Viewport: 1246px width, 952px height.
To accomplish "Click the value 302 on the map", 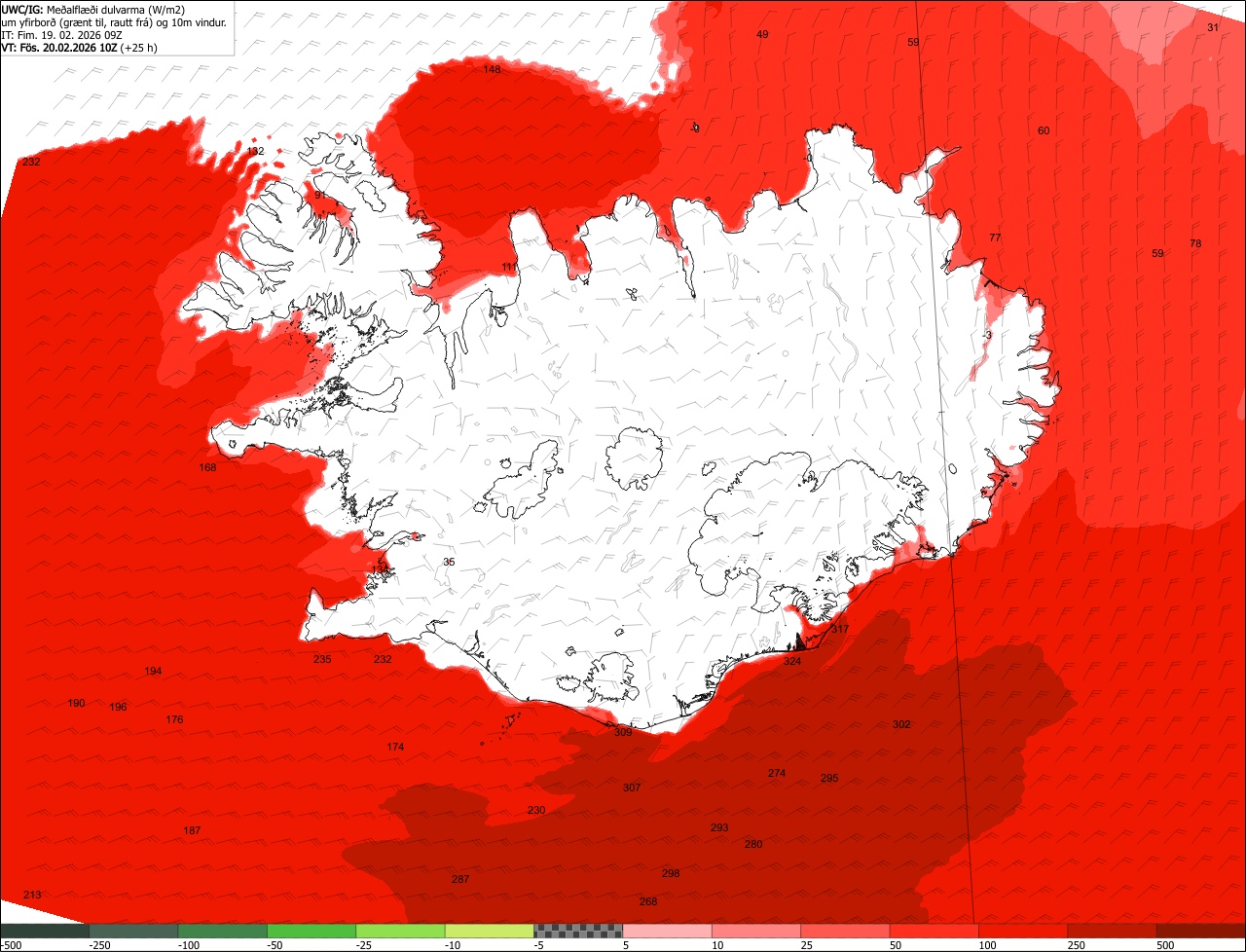I will [901, 724].
